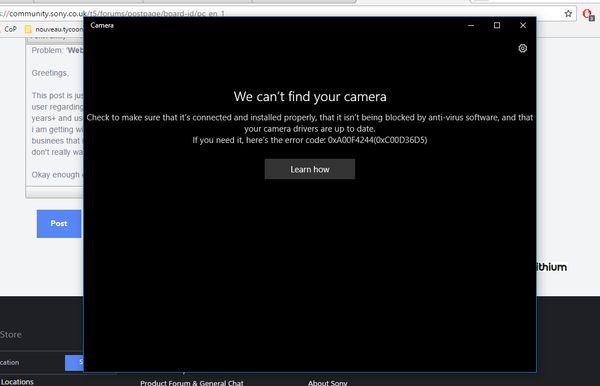Click the Learn how button
The height and width of the screenshot is (386, 600).
[310, 169]
